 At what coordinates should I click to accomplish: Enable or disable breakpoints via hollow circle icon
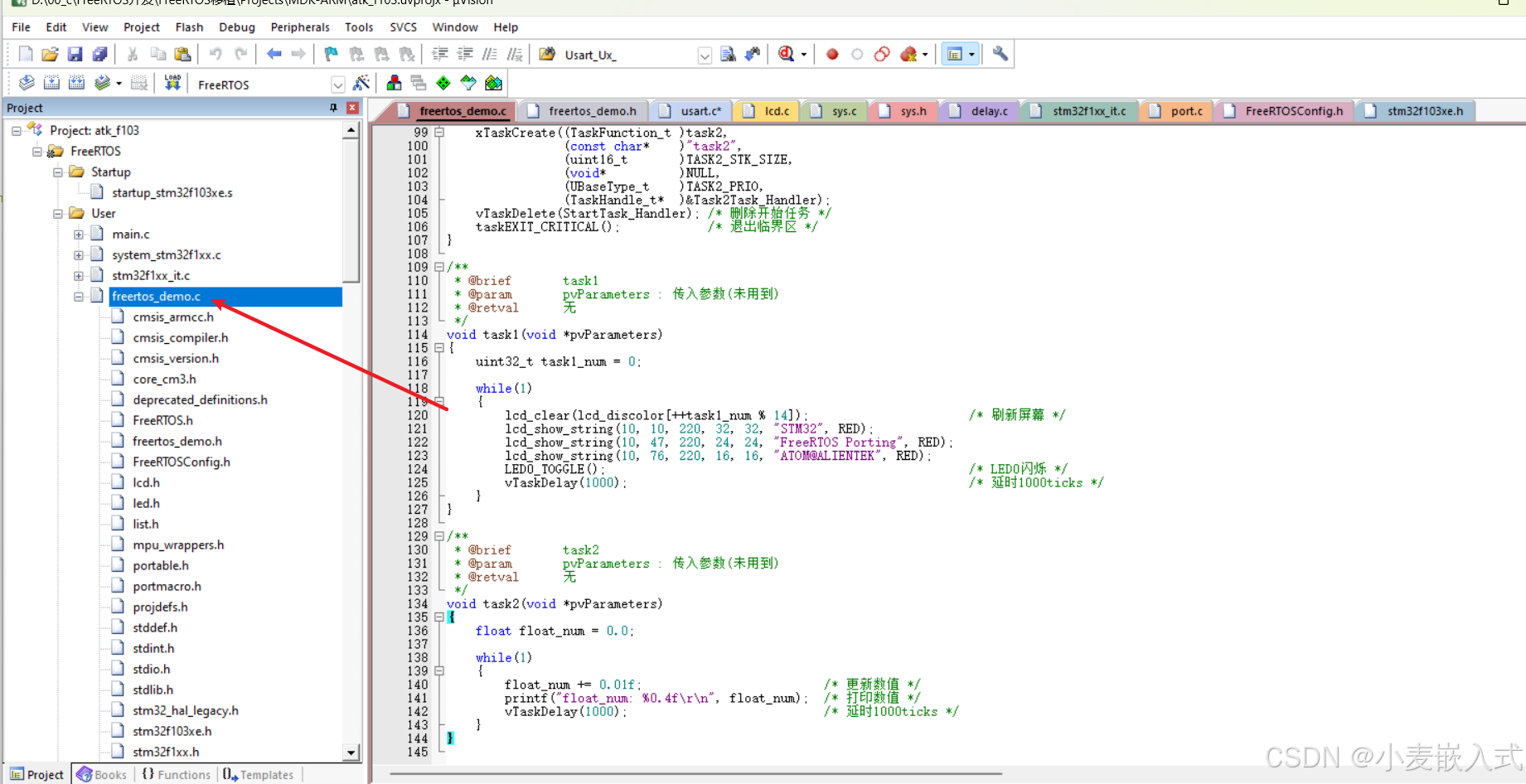coord(856,53)
